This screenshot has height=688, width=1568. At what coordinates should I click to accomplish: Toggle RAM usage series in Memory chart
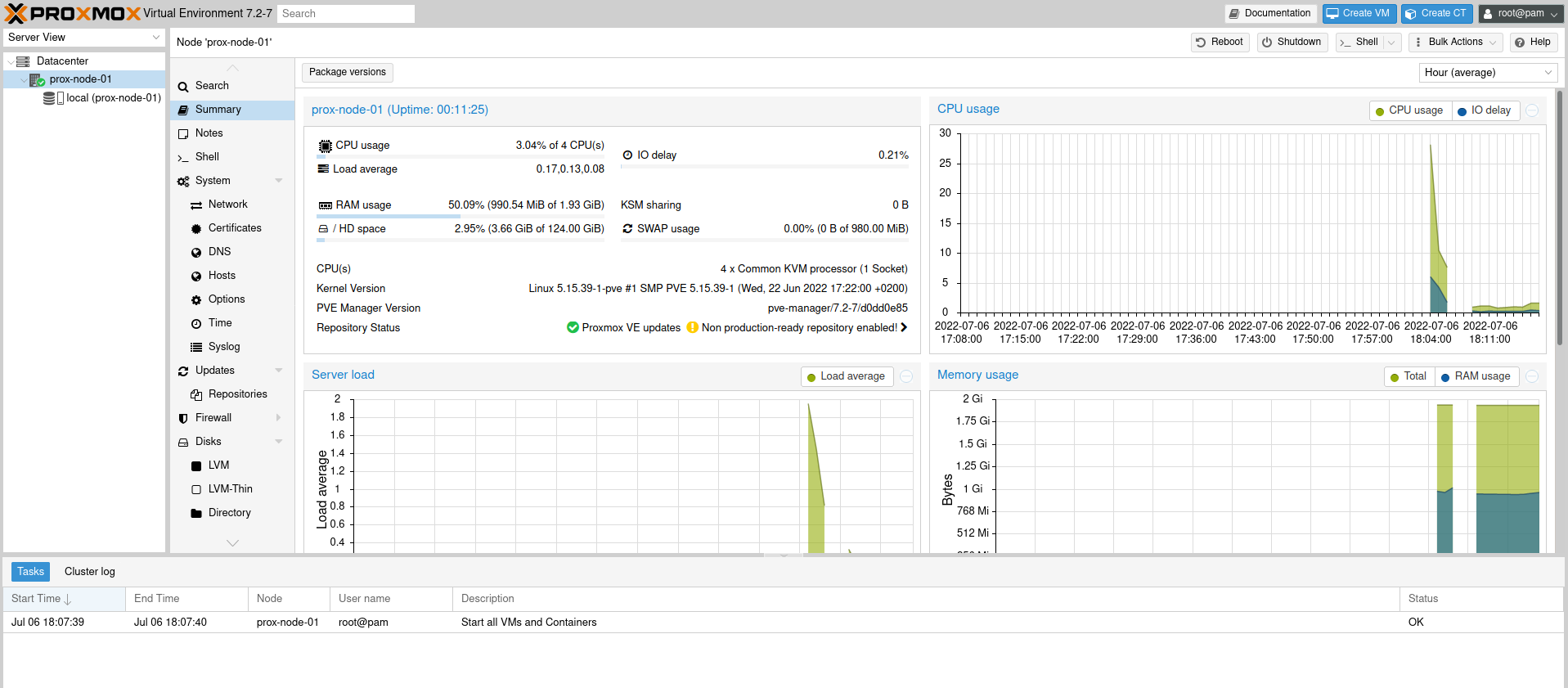coord(1476,376)
